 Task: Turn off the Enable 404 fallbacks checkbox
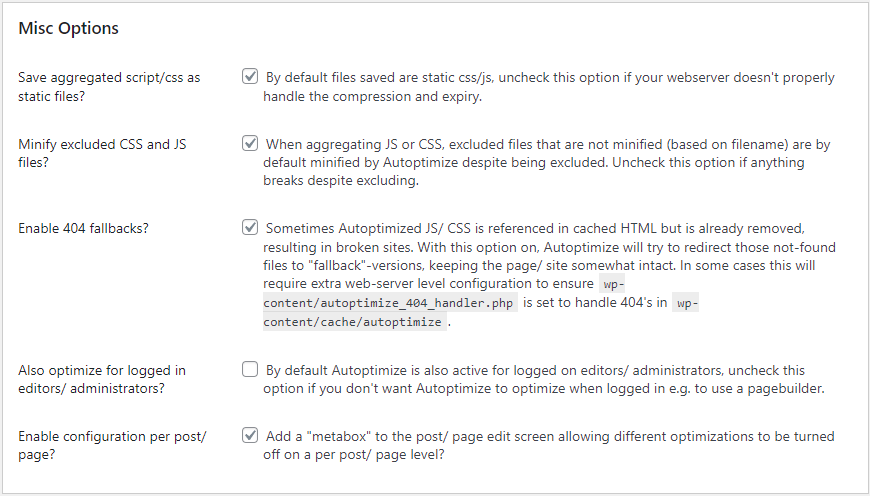point(250,227)
